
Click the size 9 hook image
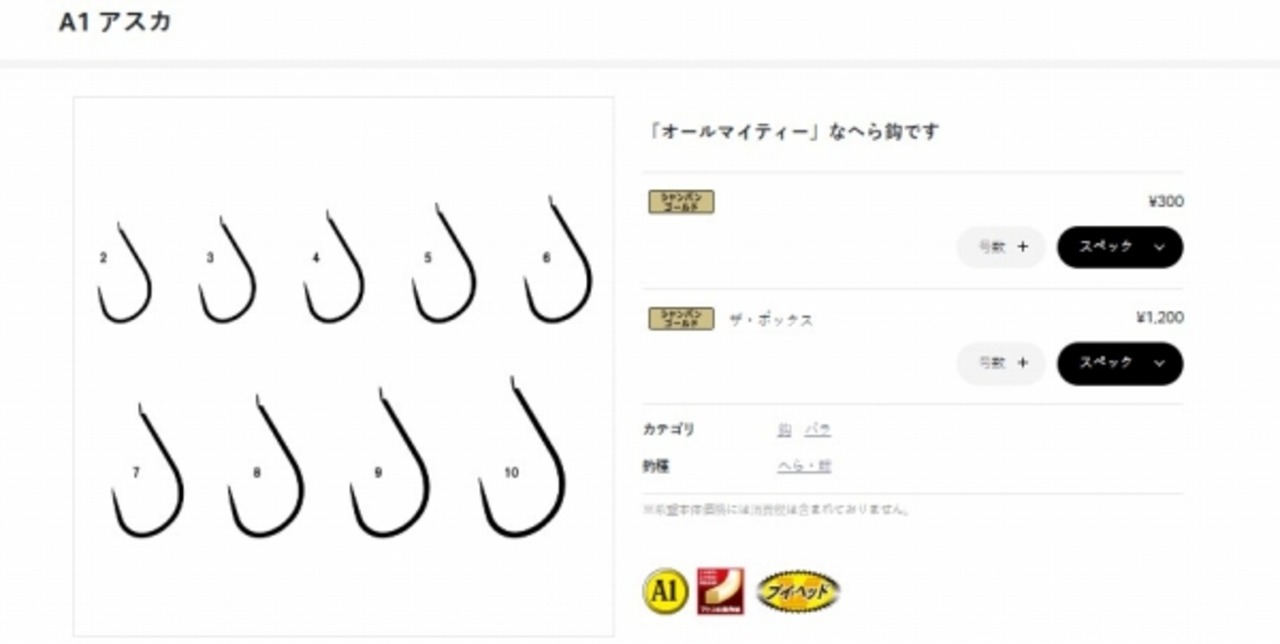tap(390, 462)
